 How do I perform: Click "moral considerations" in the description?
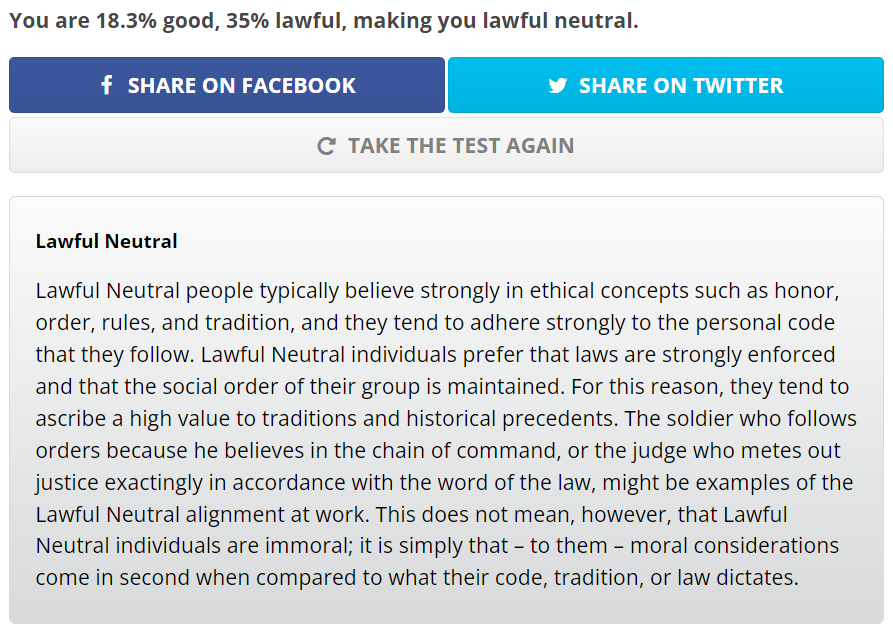(734, 545)
